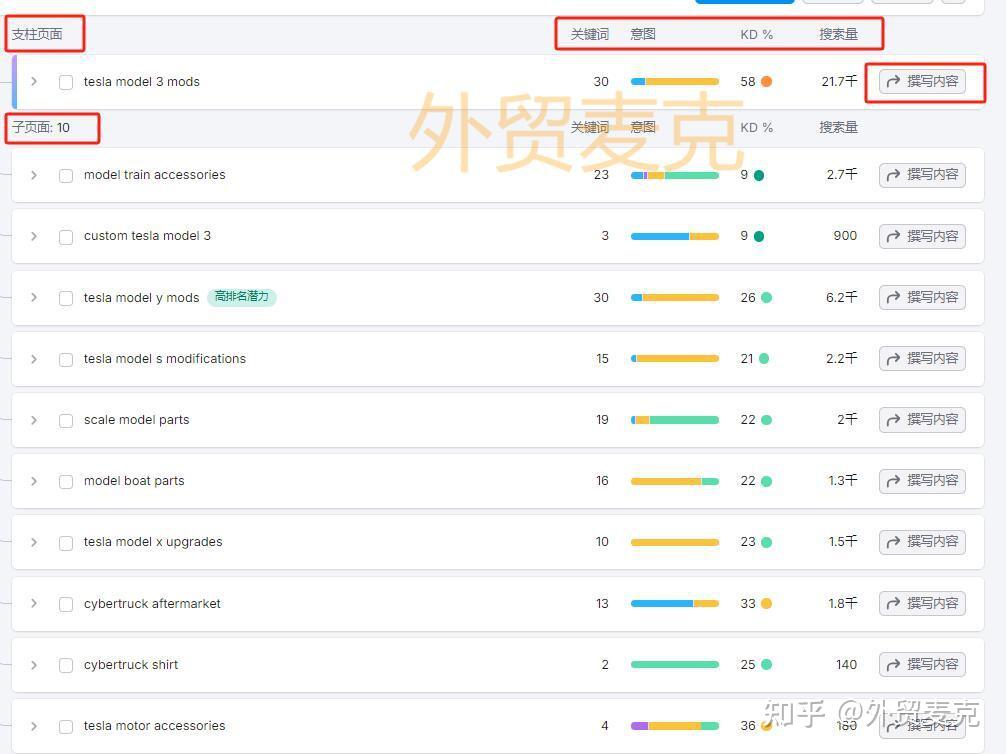Screen dimensions: 1006x754
Task: Click the KD dot for tesla model s modifications
Action: pos(764,359)
